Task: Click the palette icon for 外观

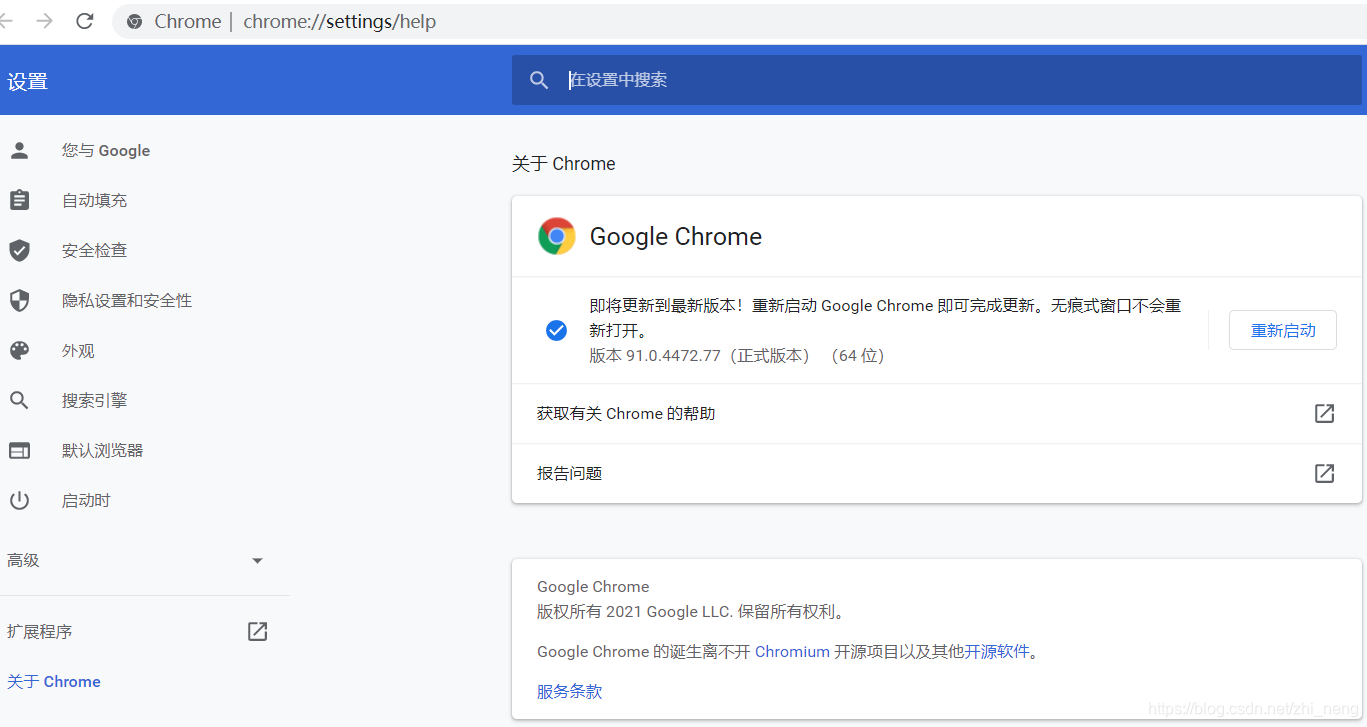Action: pos(19,351)
